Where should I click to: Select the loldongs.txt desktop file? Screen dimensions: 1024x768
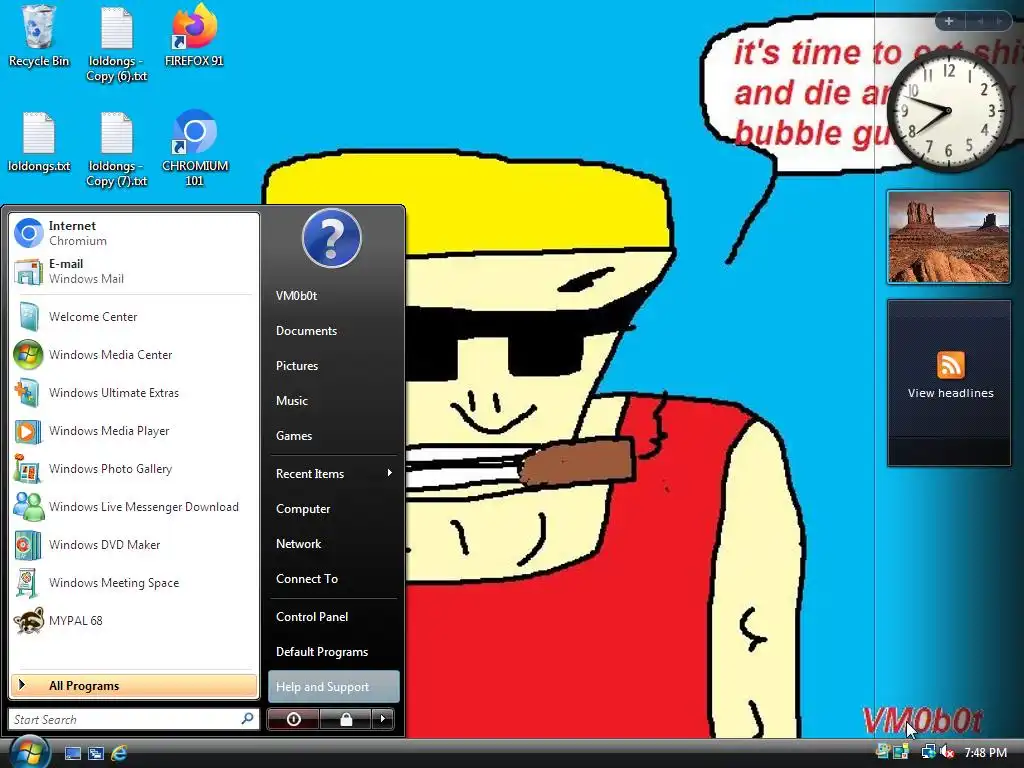click(x=39, y=142)
